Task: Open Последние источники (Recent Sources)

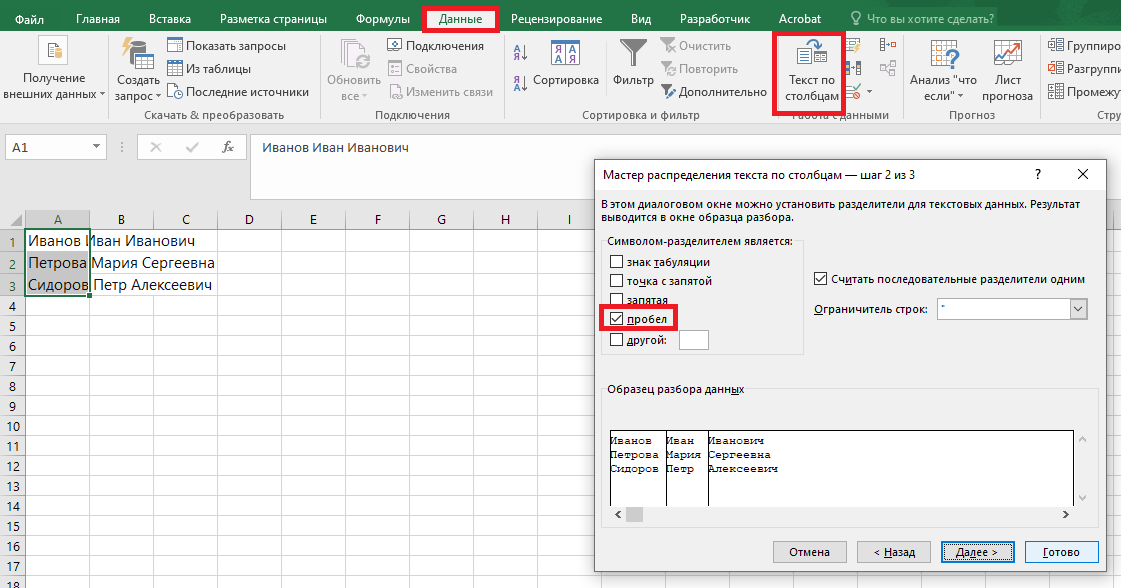Action: (x=238, y=92)
